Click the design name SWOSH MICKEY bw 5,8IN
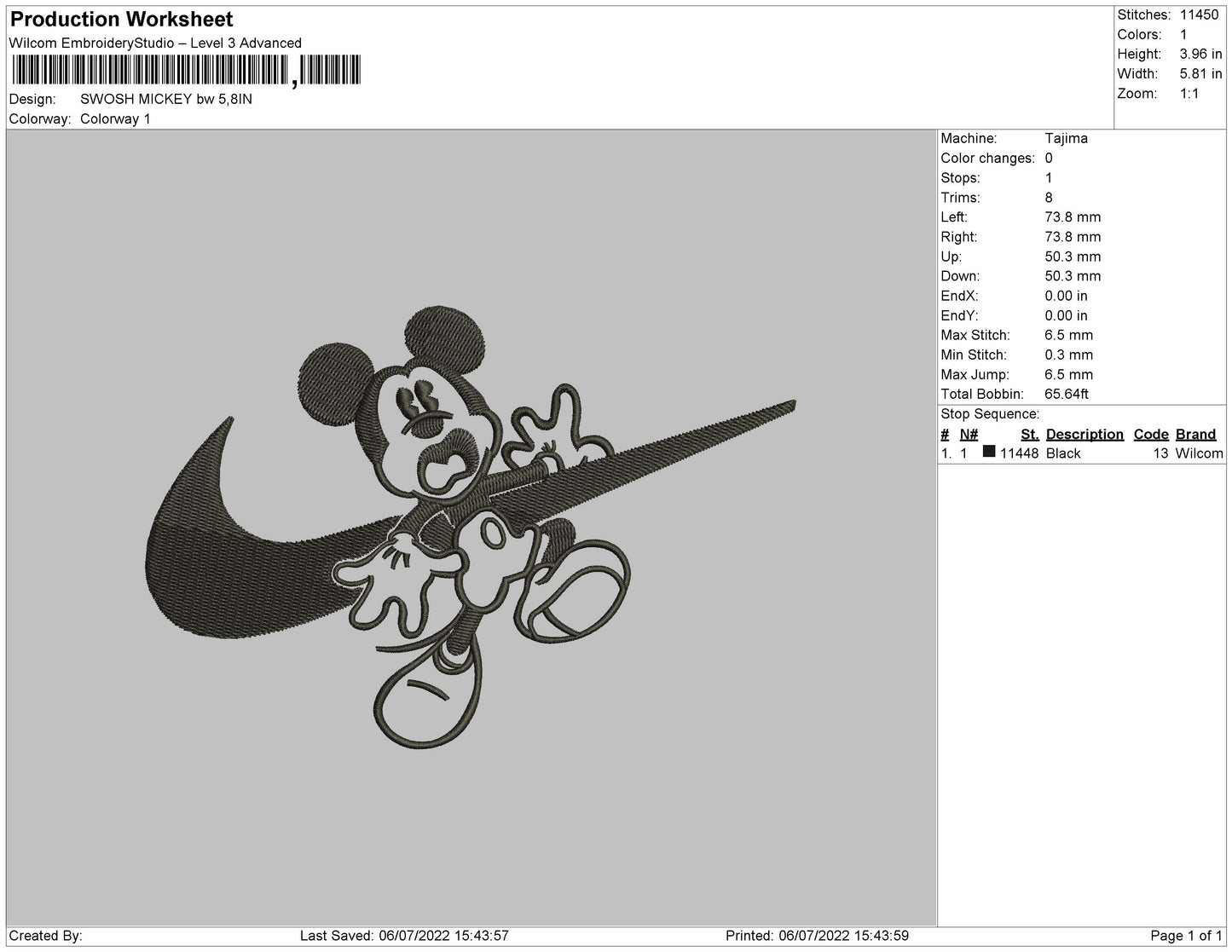This screenshot has height=952, width=1232. pos(166,99)
